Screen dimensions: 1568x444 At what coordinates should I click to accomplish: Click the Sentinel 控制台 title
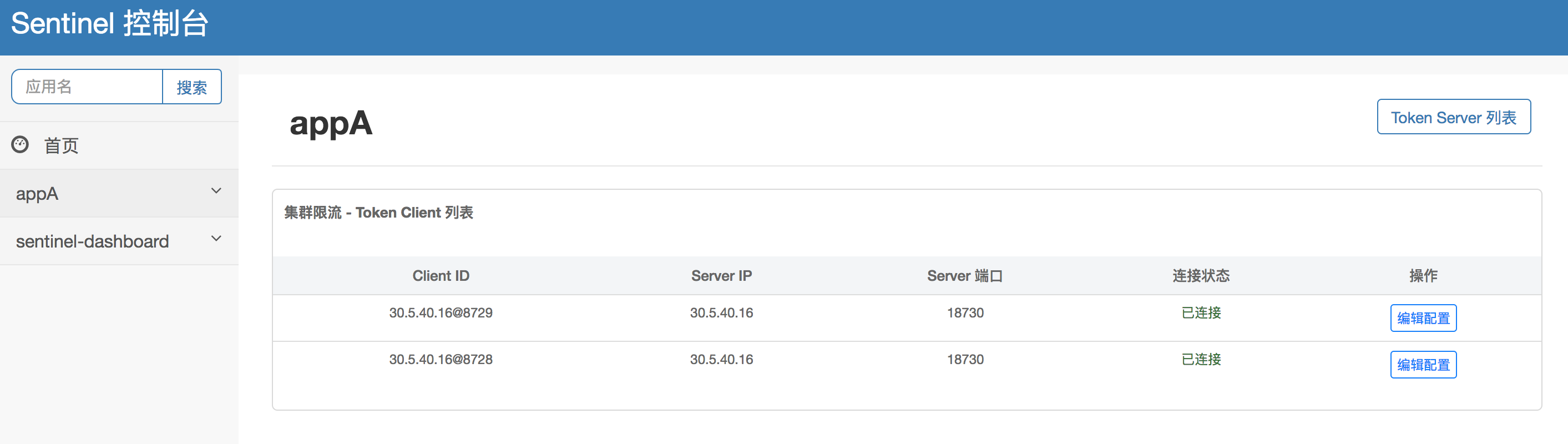tap(110, 24)
